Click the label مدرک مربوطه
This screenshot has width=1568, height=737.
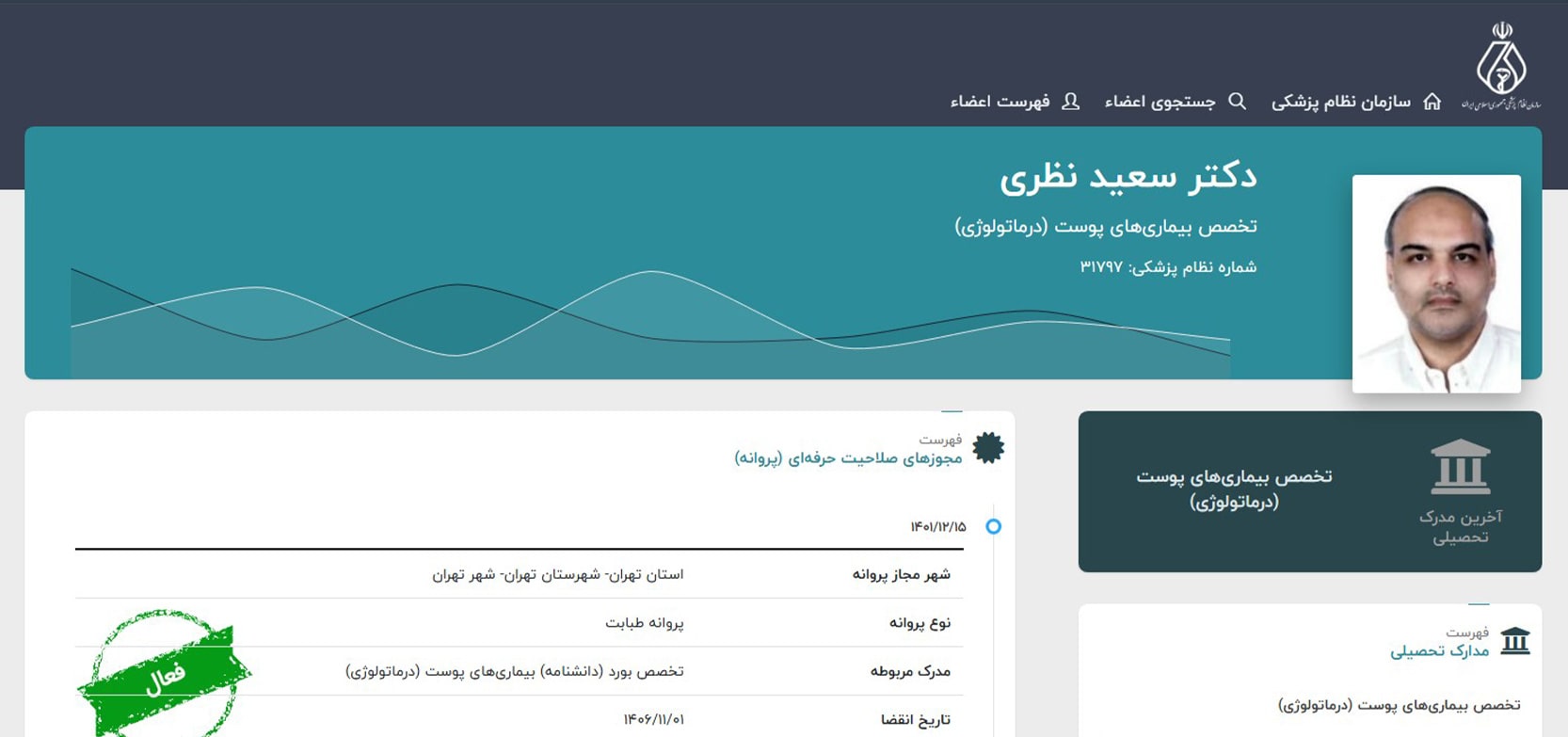click(910, 671)
